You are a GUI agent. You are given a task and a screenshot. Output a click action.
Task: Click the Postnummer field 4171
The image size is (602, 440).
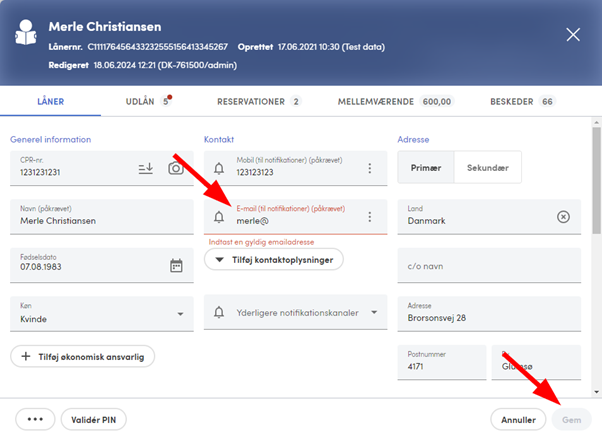point(442,362)
